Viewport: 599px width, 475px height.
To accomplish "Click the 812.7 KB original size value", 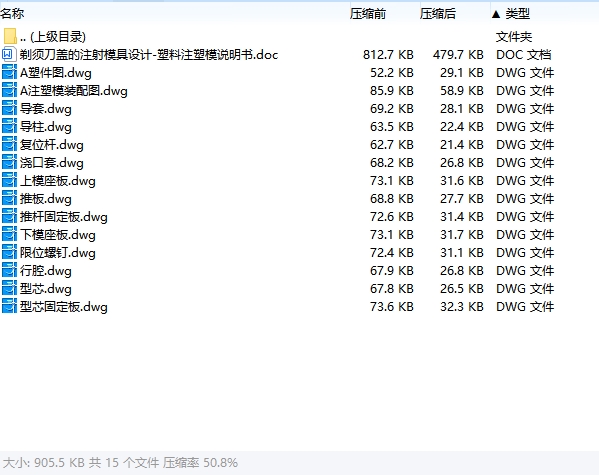I will [x=388, y=55].
